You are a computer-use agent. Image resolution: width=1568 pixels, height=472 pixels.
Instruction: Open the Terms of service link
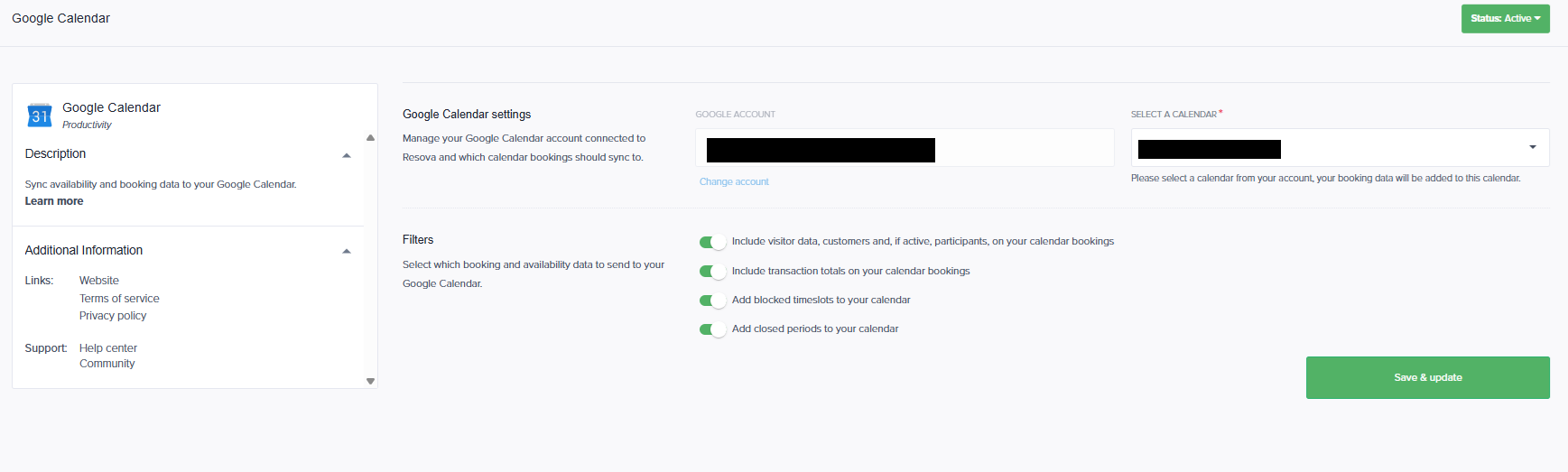[119, 299]
